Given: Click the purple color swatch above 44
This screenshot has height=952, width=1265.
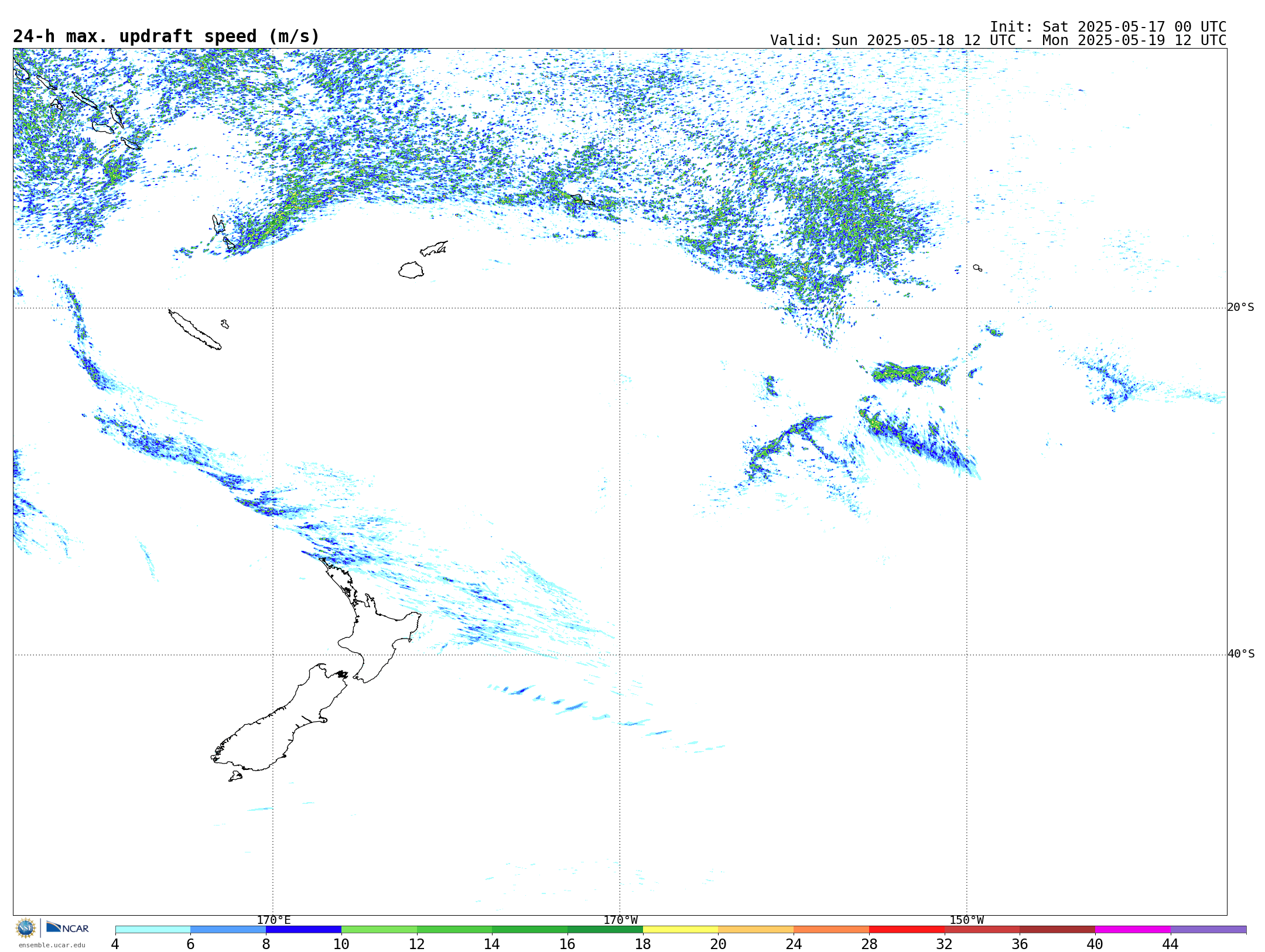Looking at the screenshot, I should click(x=1208, y=930).
